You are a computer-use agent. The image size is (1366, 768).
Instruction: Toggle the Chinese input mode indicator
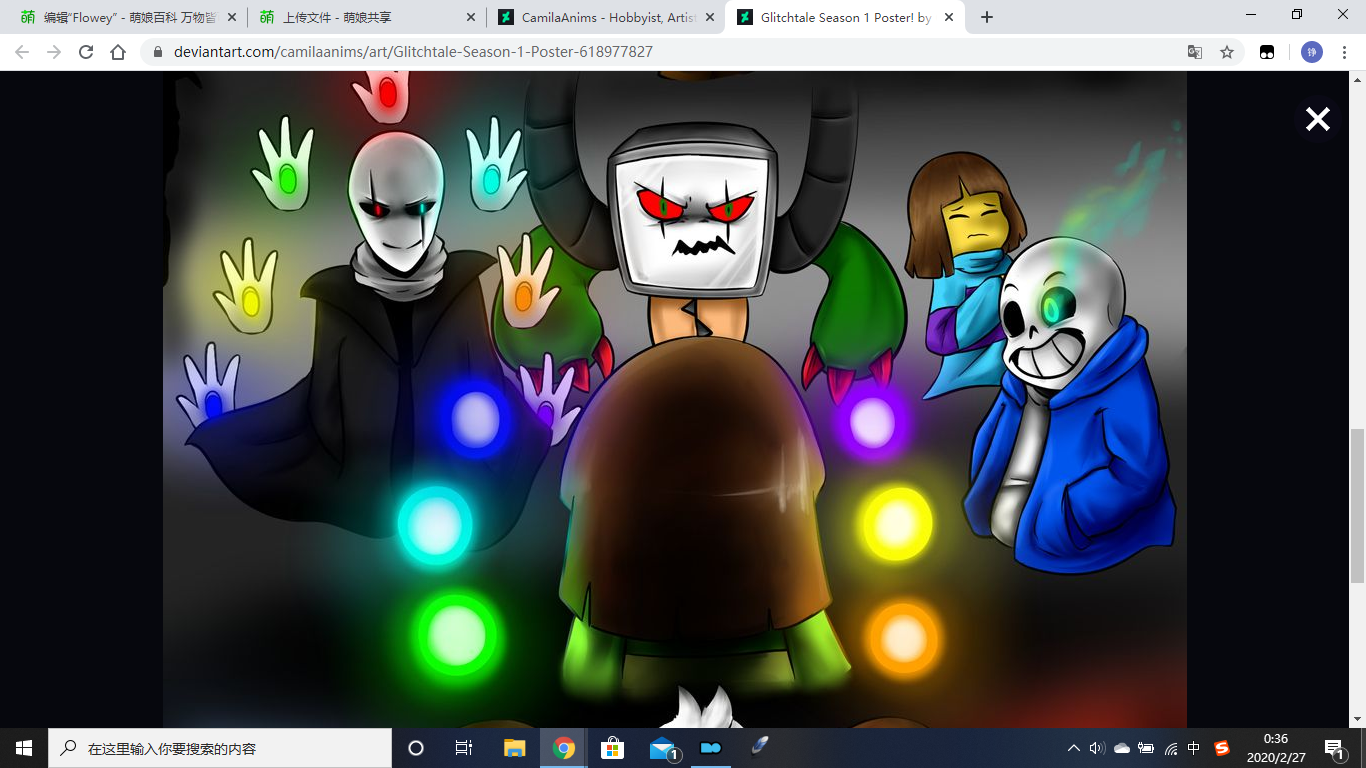pos(1194,748)
